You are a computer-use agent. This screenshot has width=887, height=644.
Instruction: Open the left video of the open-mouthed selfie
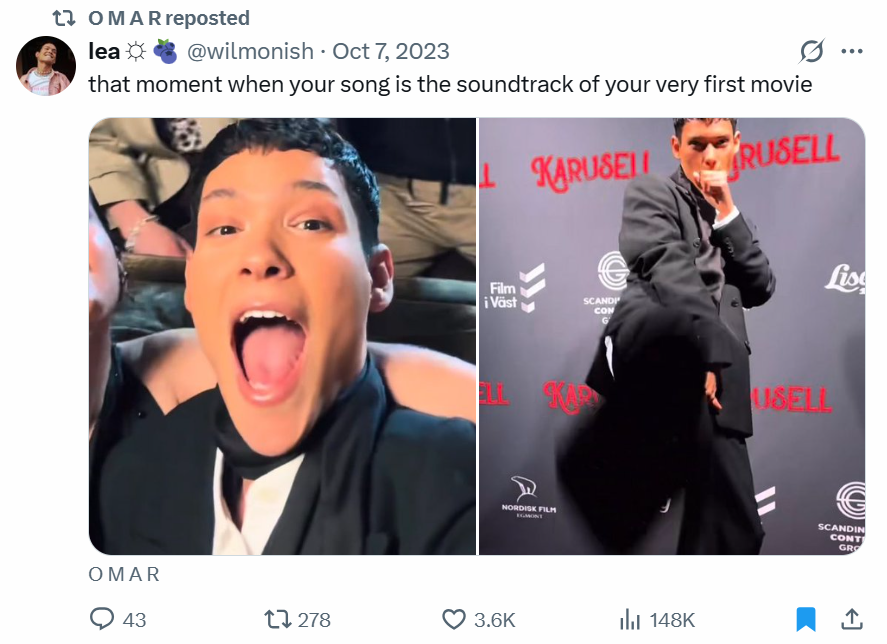point(282,336)
